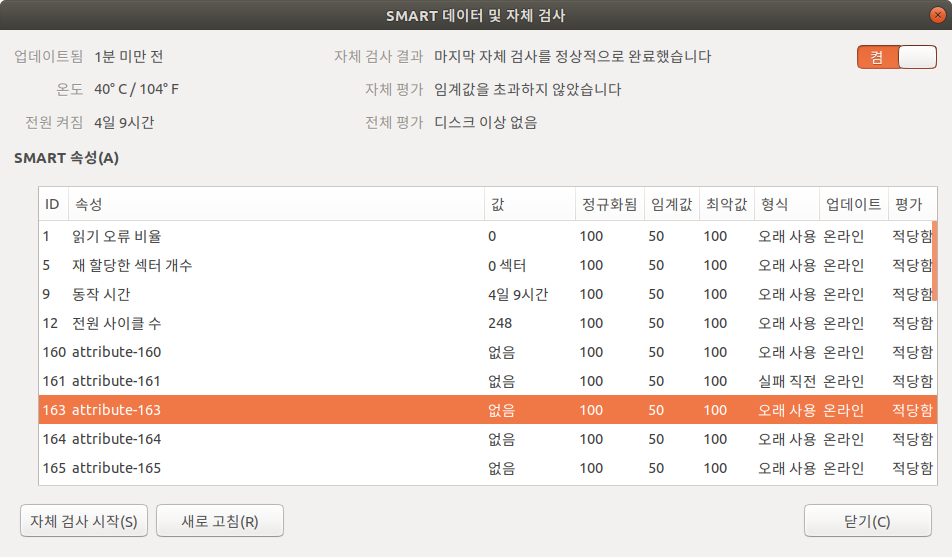Select the 읽기 오류 비율 row
The width and height of the screenshot is (952, 557).
pos(488,236)
